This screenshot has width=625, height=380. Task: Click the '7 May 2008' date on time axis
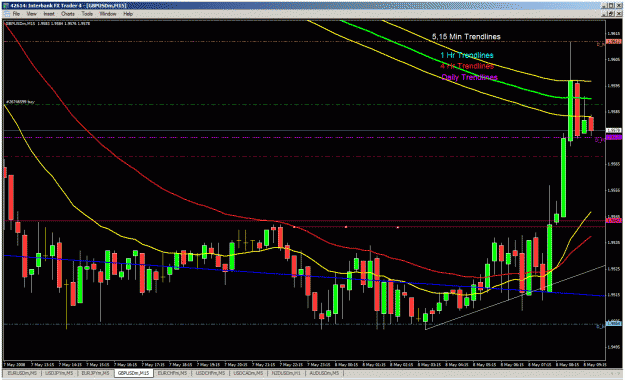tap(14, 364)
